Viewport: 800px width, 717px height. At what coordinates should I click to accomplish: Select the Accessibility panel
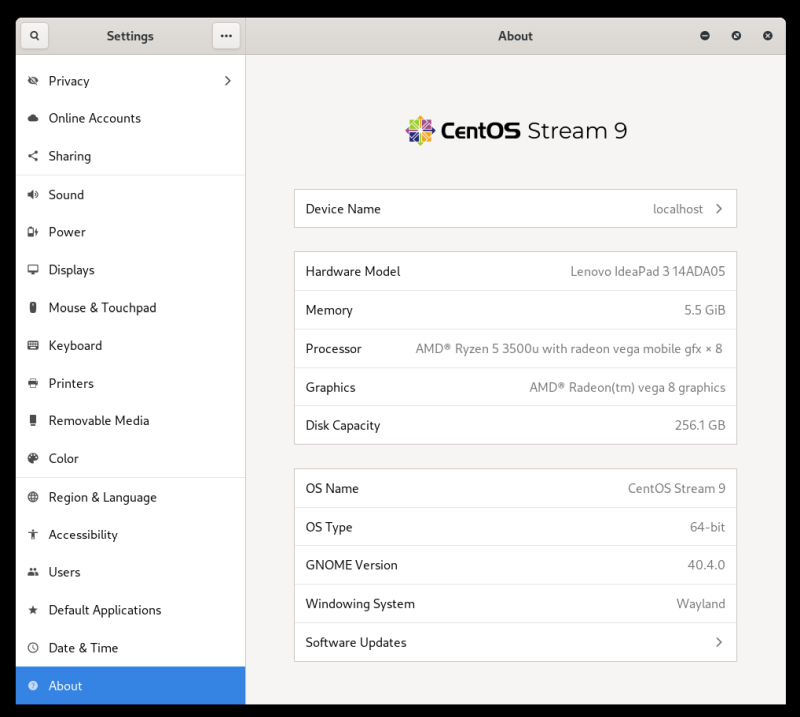[x=131, y=534]
